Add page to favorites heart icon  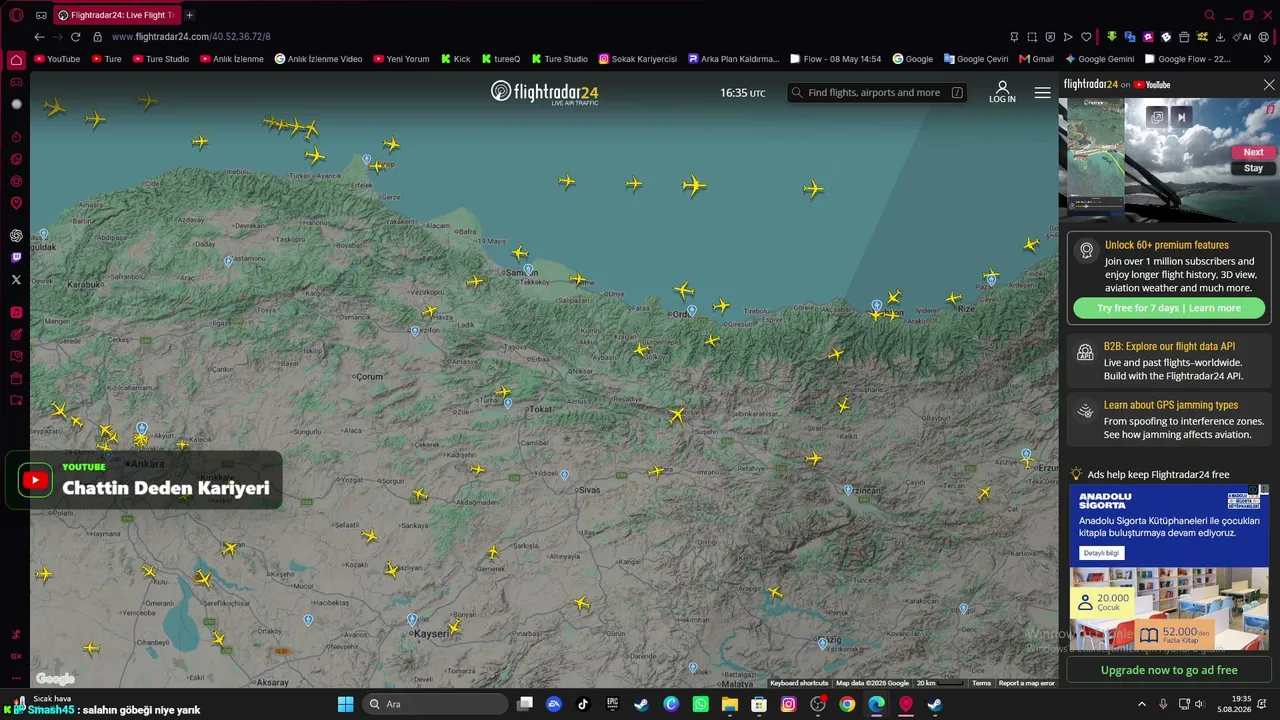(1086, 37)
